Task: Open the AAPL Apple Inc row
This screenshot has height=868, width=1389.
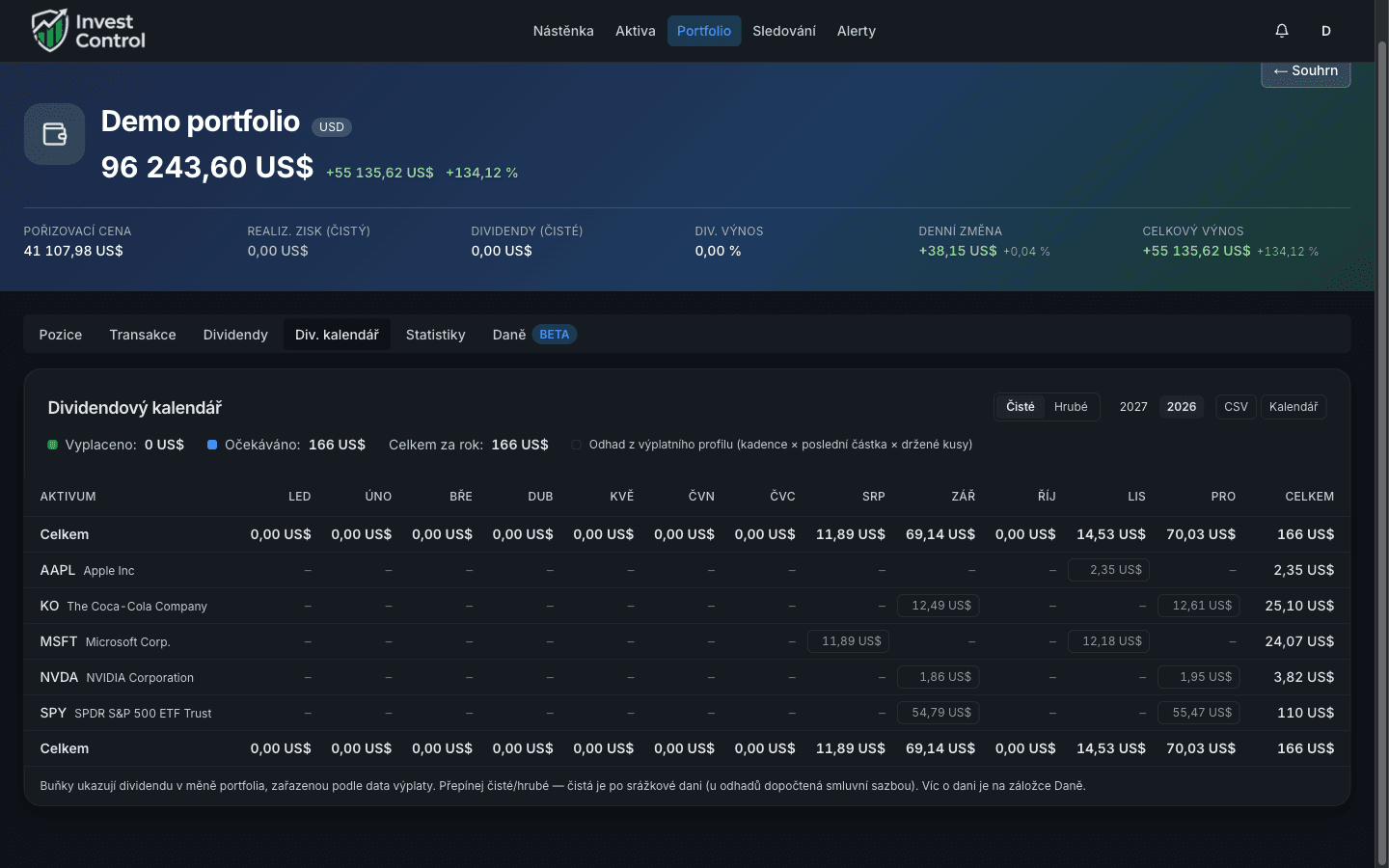Action: click(x=687, y=570)
